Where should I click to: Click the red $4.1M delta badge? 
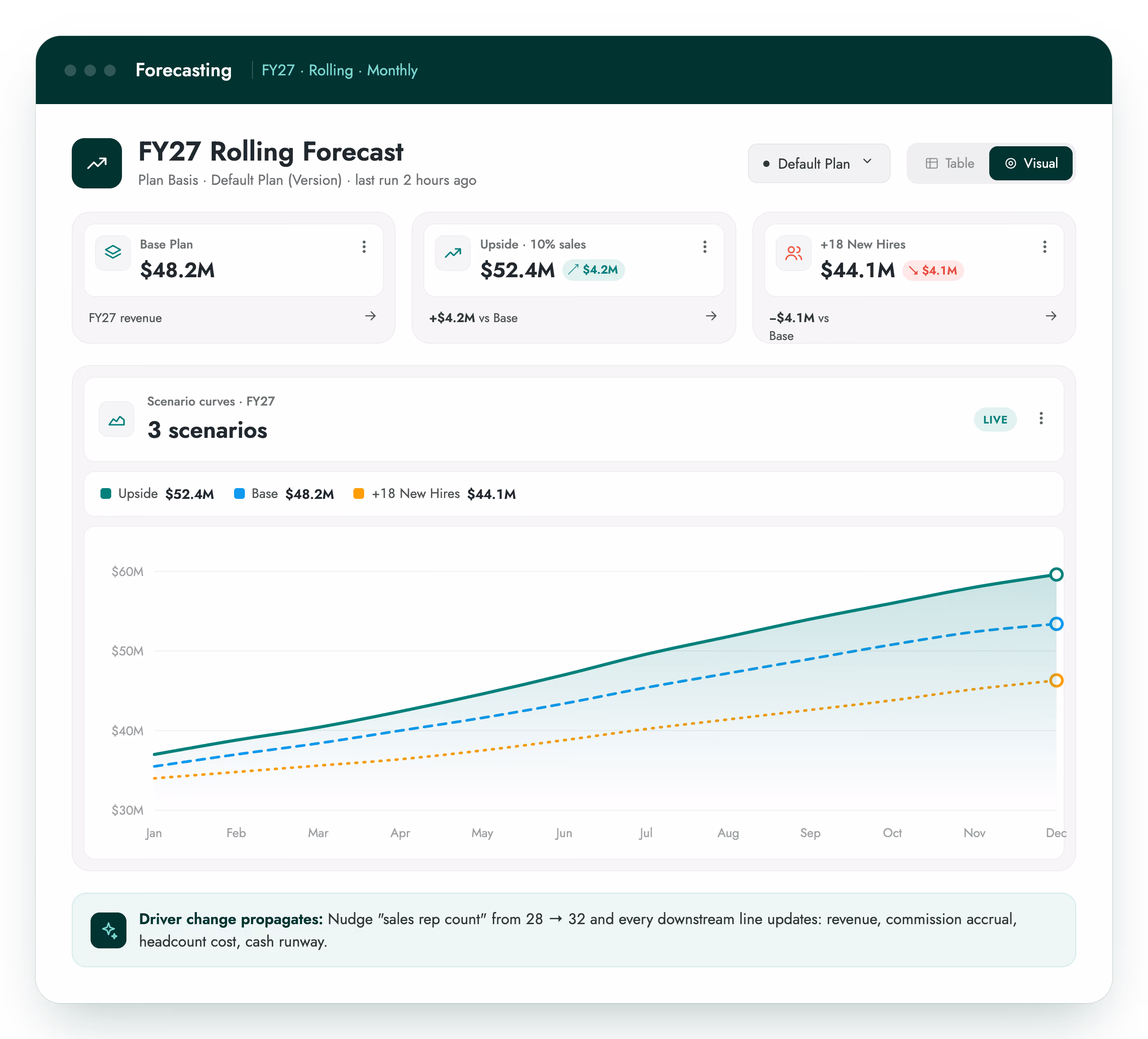[933, 271]
